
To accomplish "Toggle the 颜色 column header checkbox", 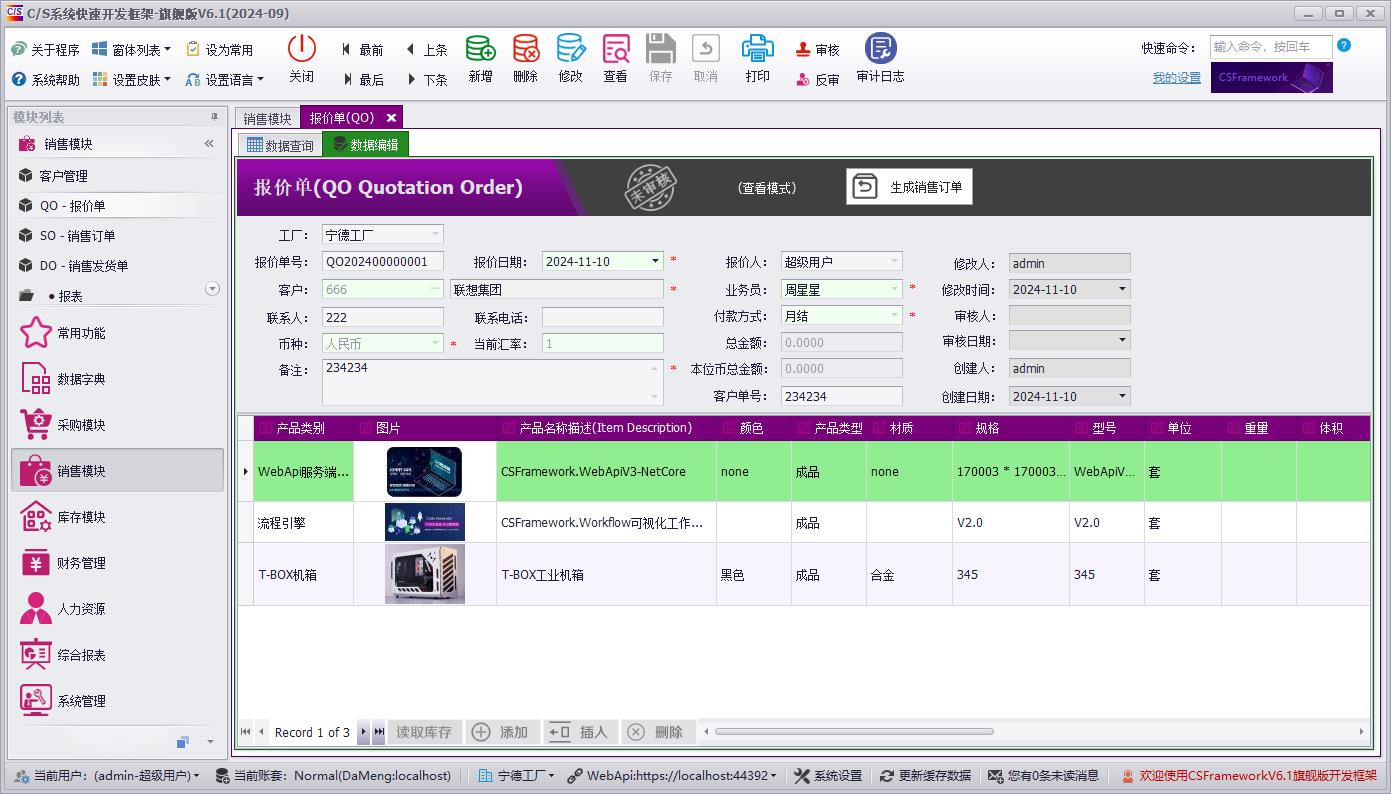I will pos(728,428).
